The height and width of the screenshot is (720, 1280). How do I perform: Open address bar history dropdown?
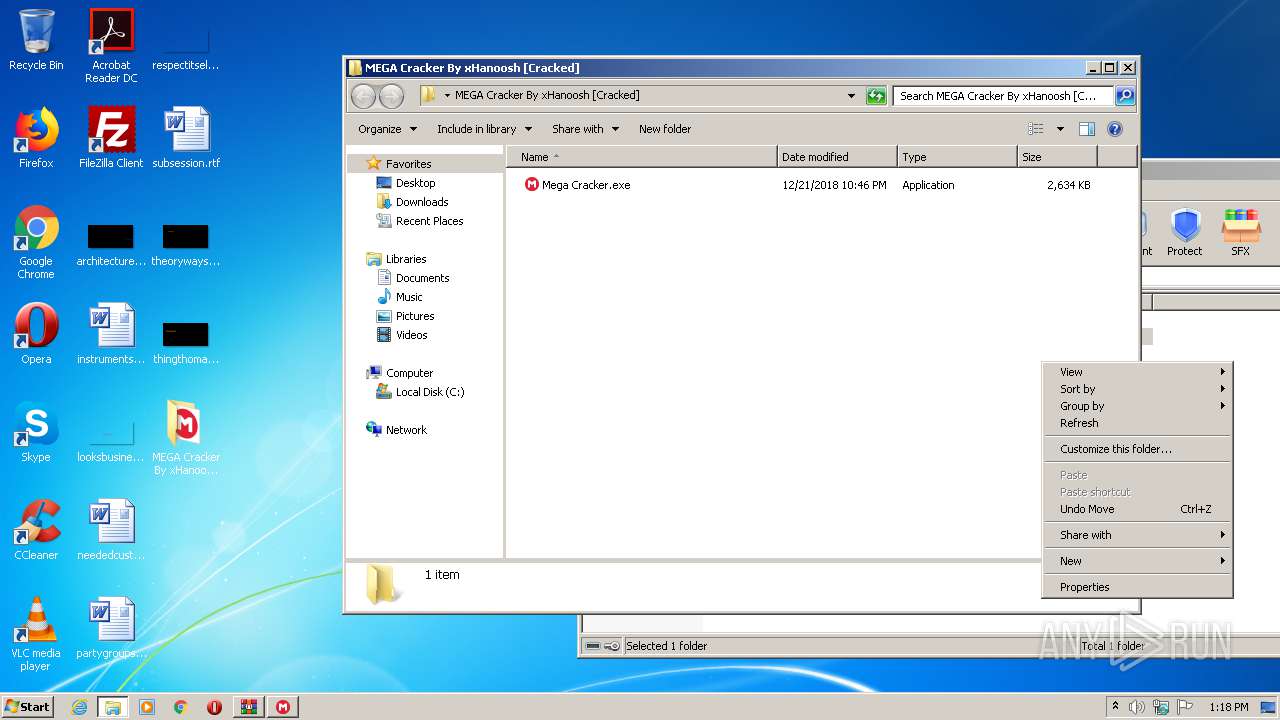851,96
